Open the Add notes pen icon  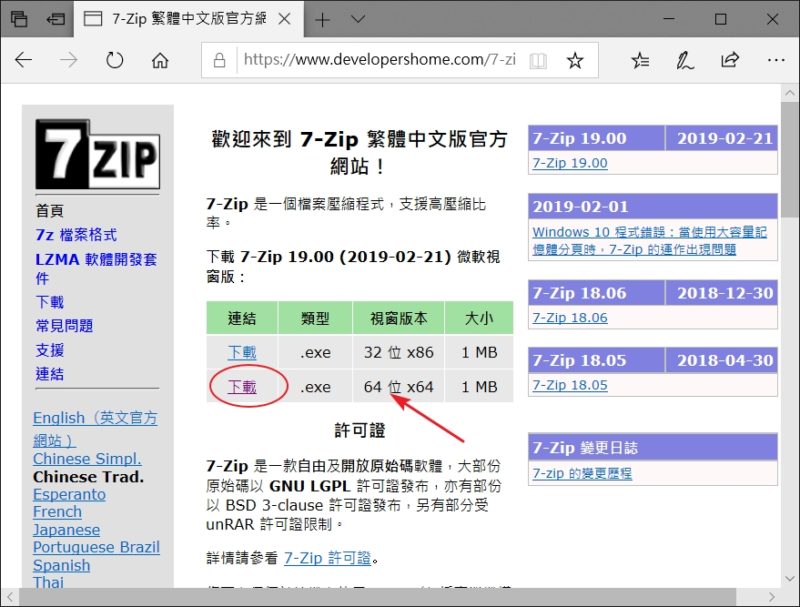tap(685, 60)
